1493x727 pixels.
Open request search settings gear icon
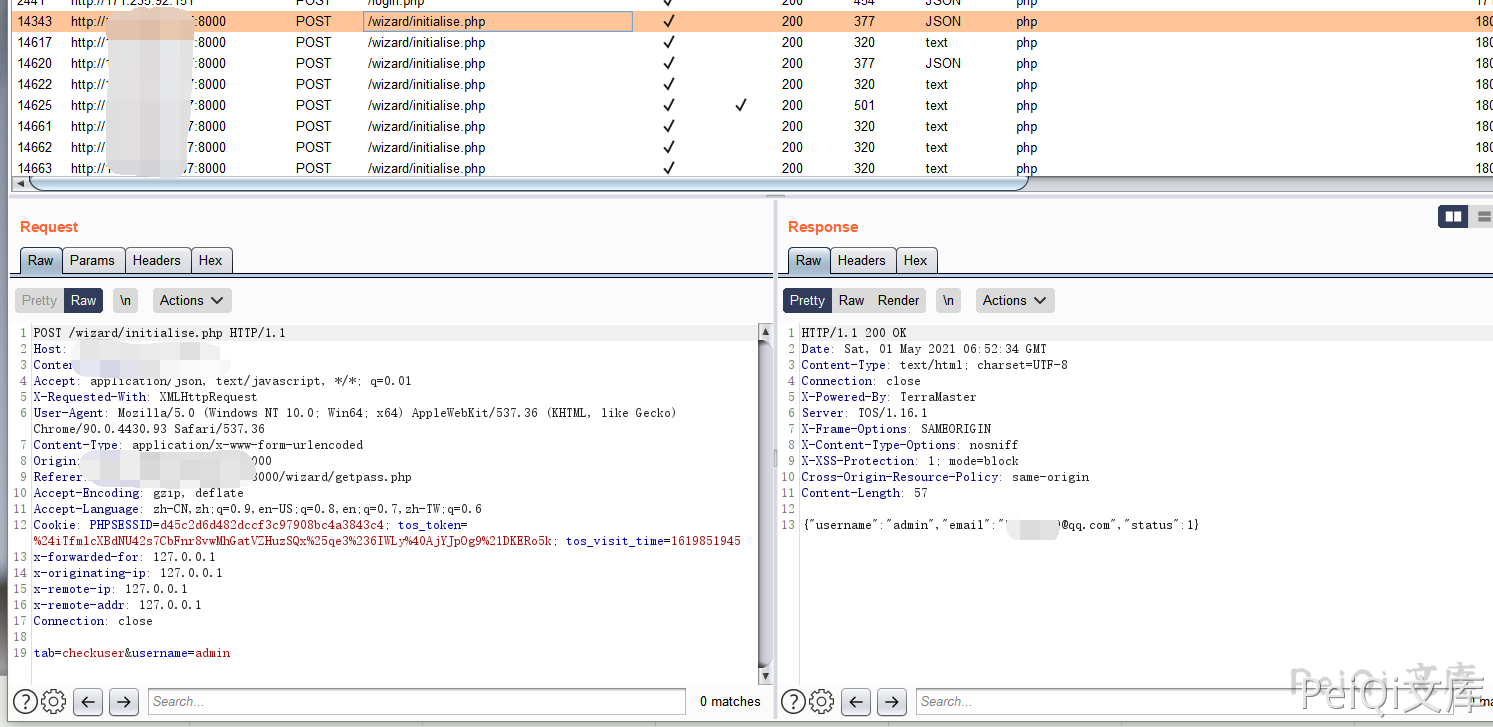pyautogui.click(x=54, y=701)
